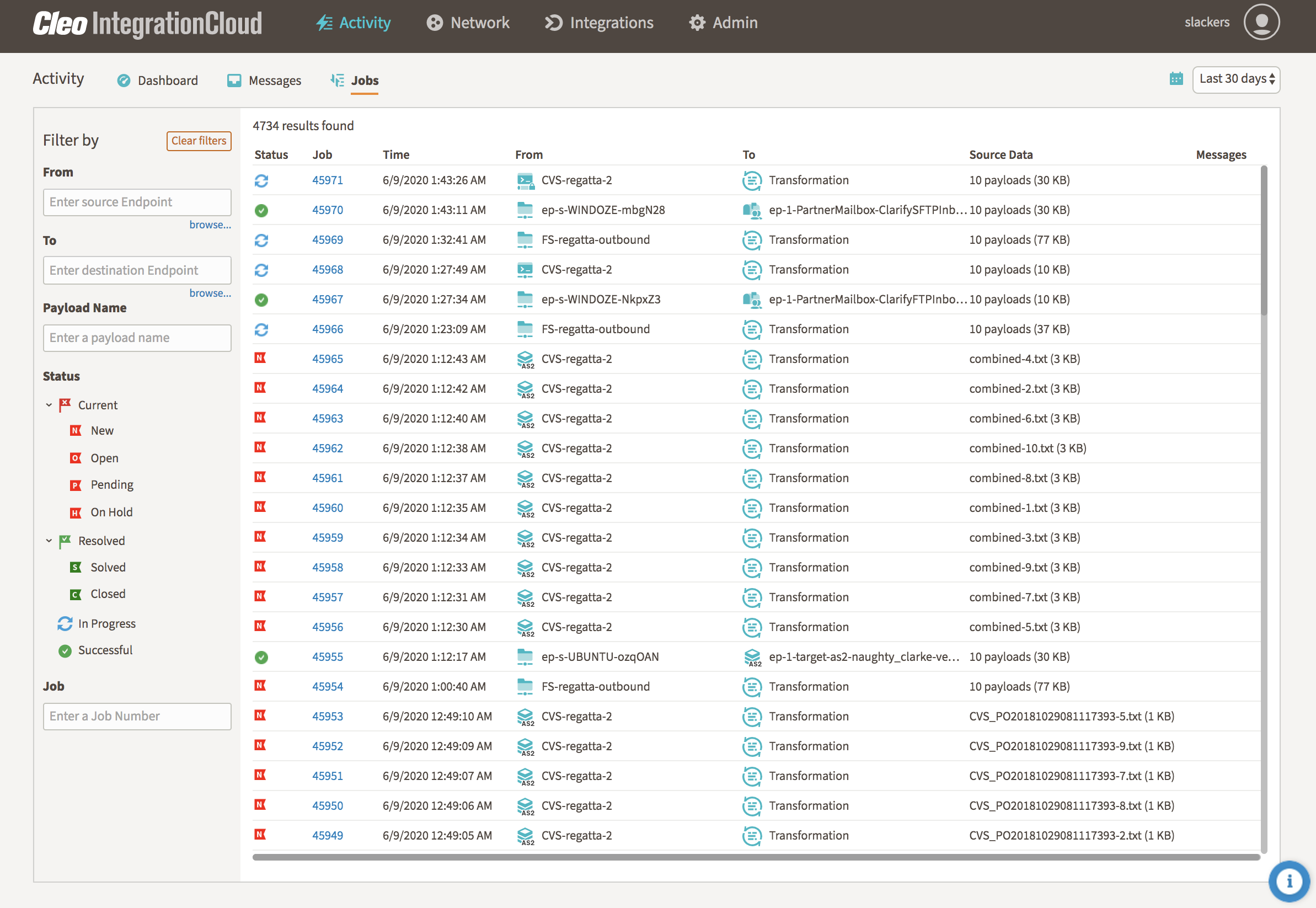Switch to the Messages tab

pos(264,80)
